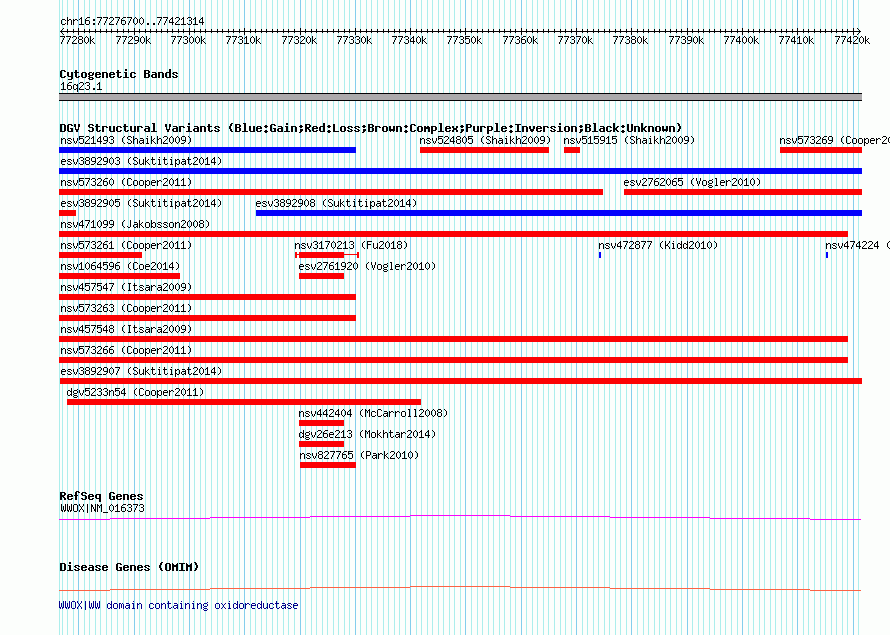Viewport: 890px width, 635px height.
Task: Click the Cytogenetic Bands track title
Action: tap(119, 74)
